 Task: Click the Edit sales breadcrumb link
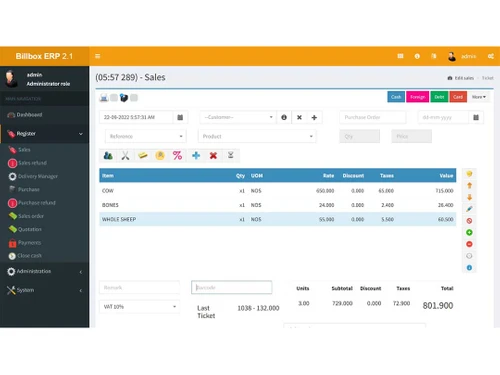point(461,78)
